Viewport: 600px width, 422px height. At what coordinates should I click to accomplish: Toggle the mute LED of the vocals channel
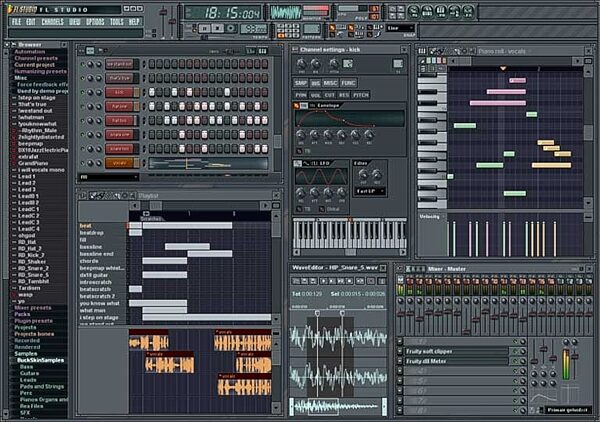[x=82, y=163]
